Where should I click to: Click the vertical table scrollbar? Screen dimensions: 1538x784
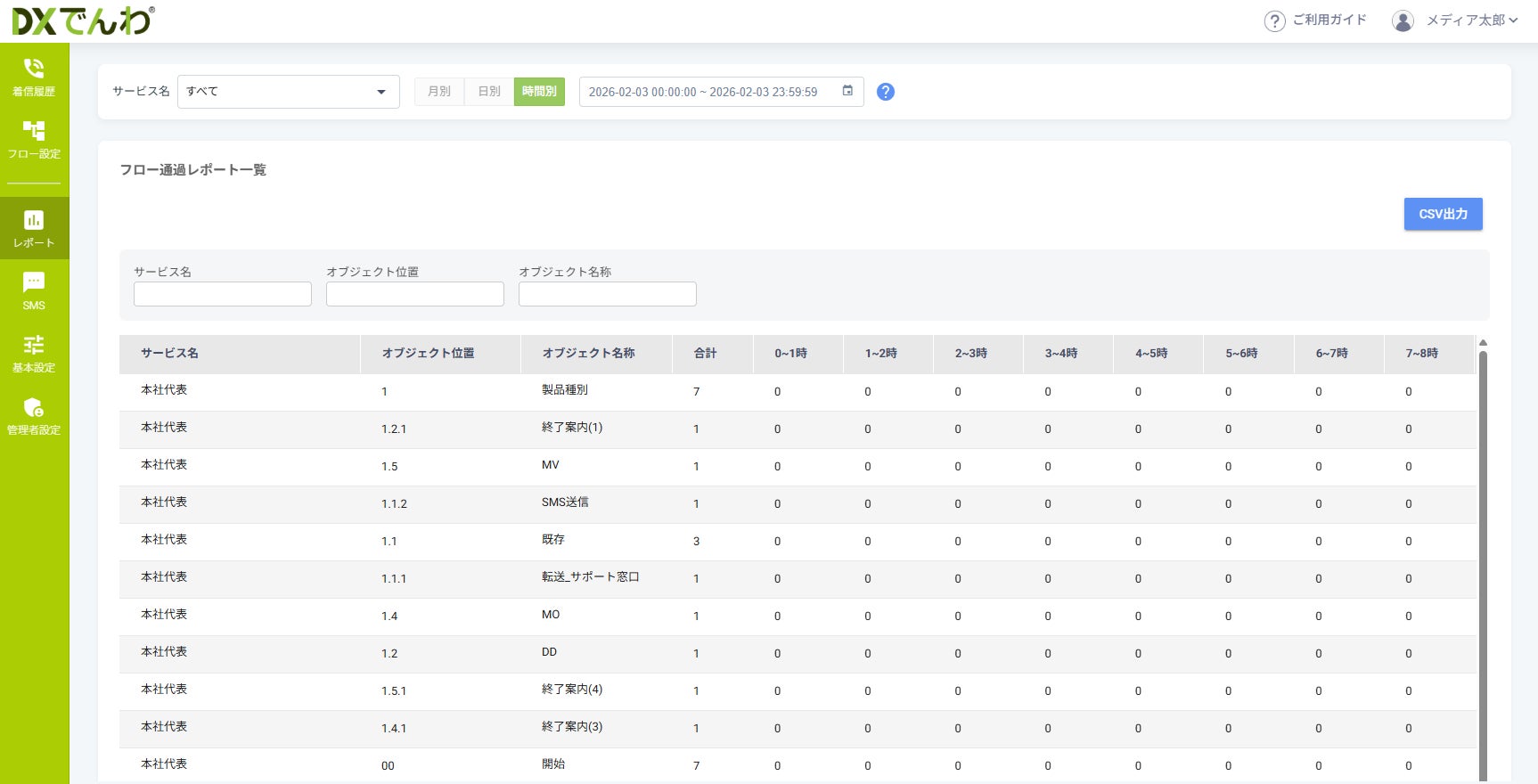[x=1483, y=566]
